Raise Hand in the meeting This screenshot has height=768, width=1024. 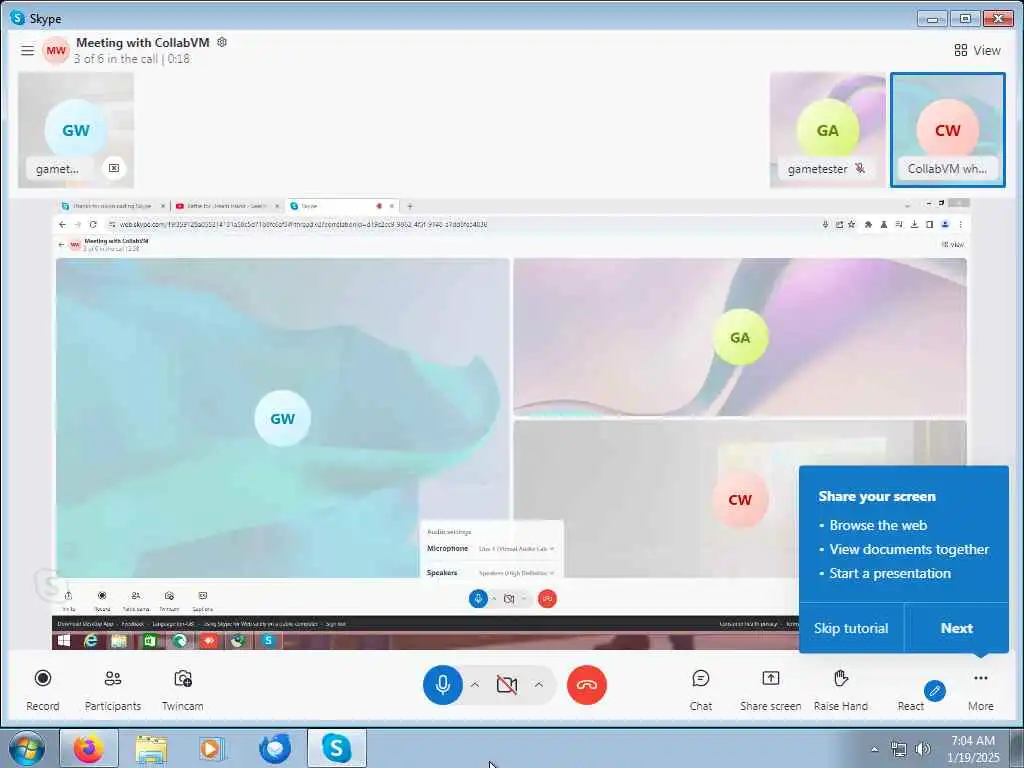click(840, 689)
